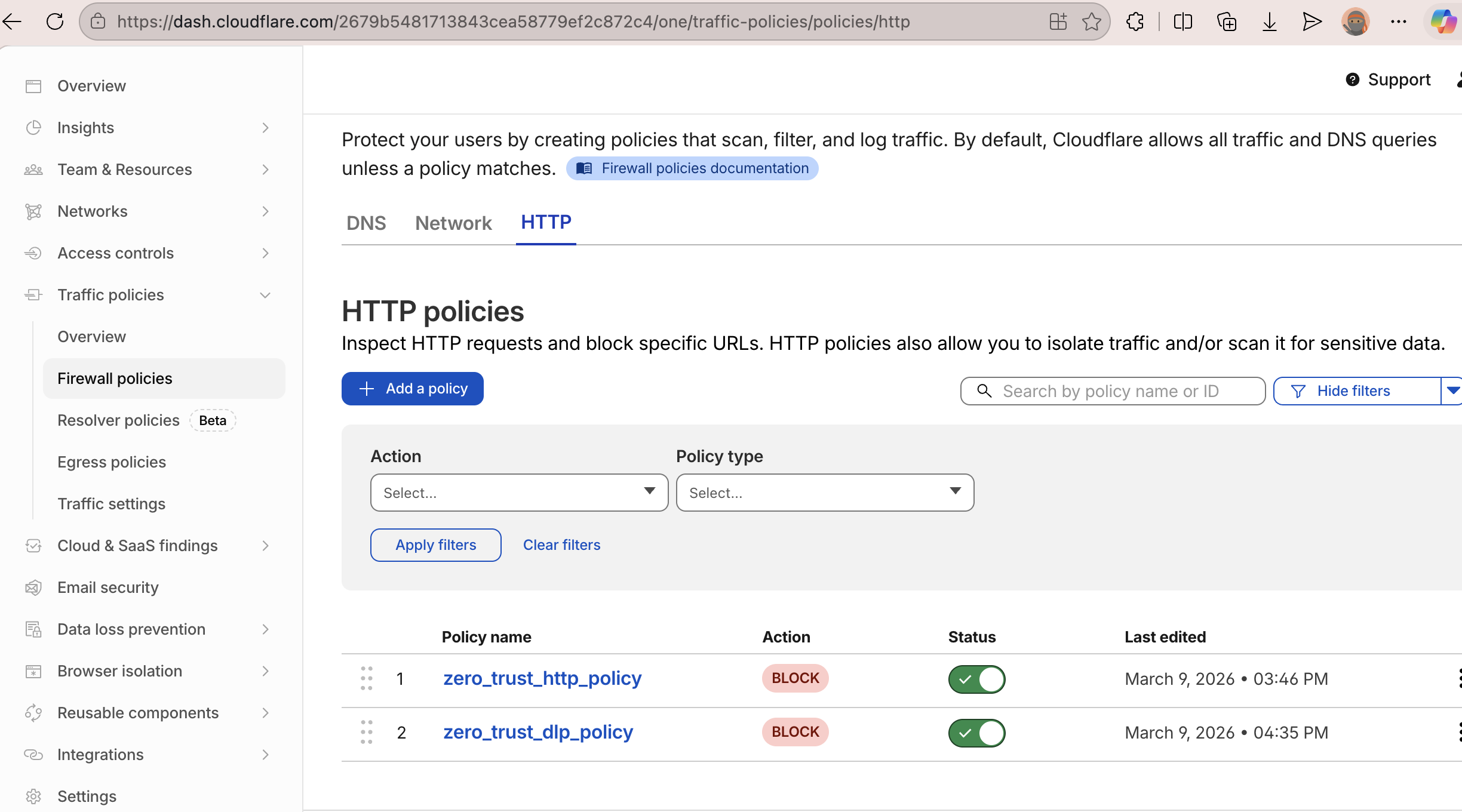Click the magnifier icon in the policy search box
This screenshot has height=812, width=1462.
pyautogui.click(x=984, y=390)
